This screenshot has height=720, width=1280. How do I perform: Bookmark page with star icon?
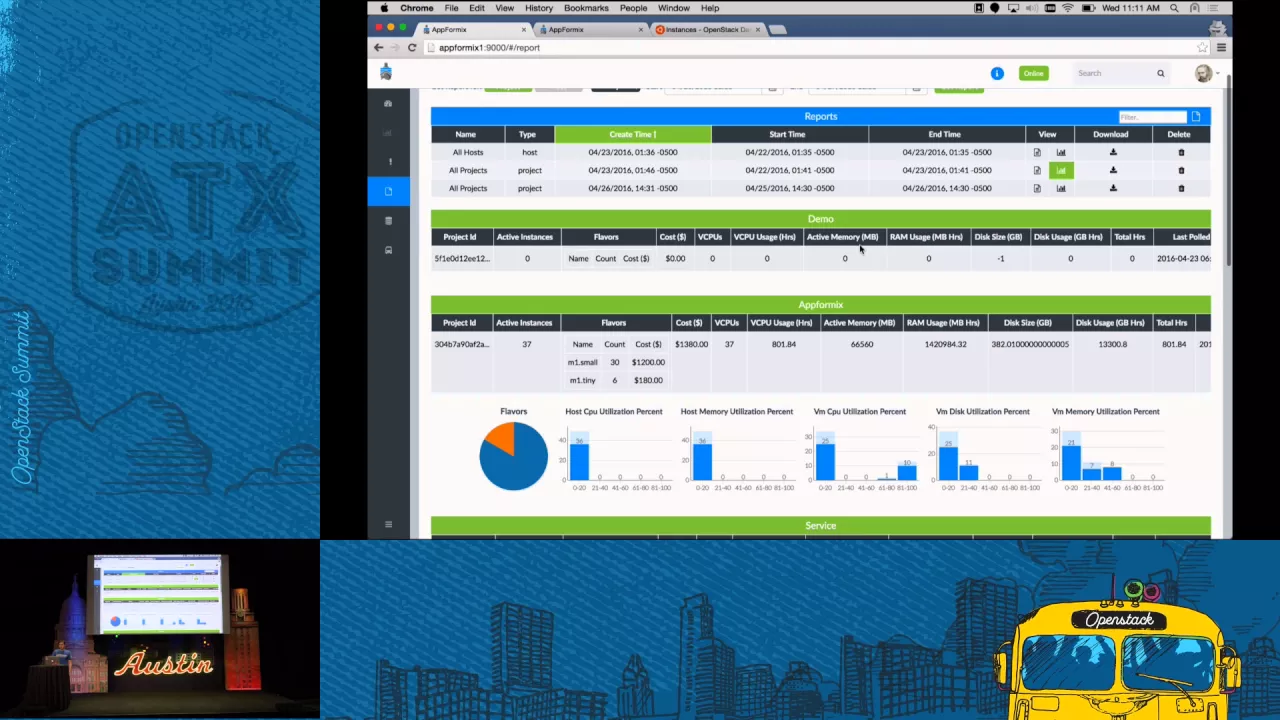tap(1202, 47)
